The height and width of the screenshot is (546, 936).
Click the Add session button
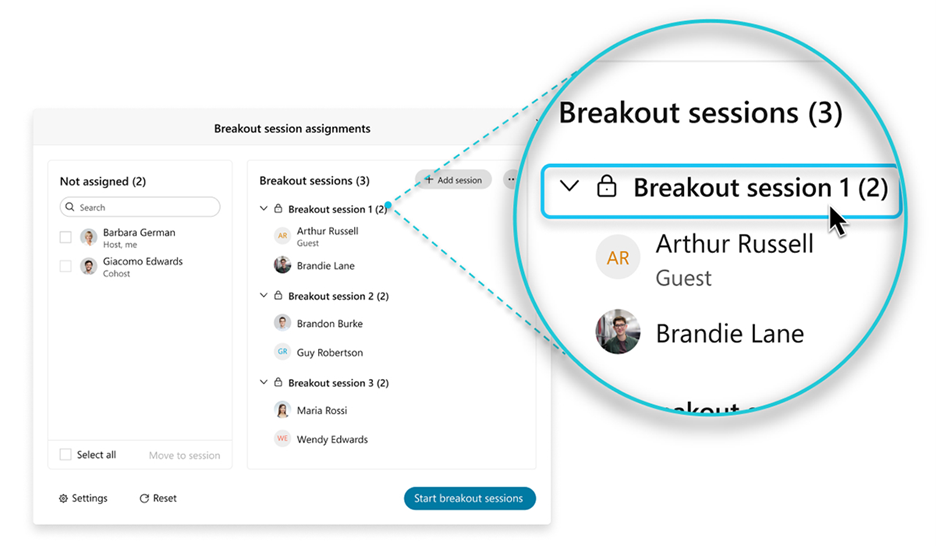[x=453, y=180]
